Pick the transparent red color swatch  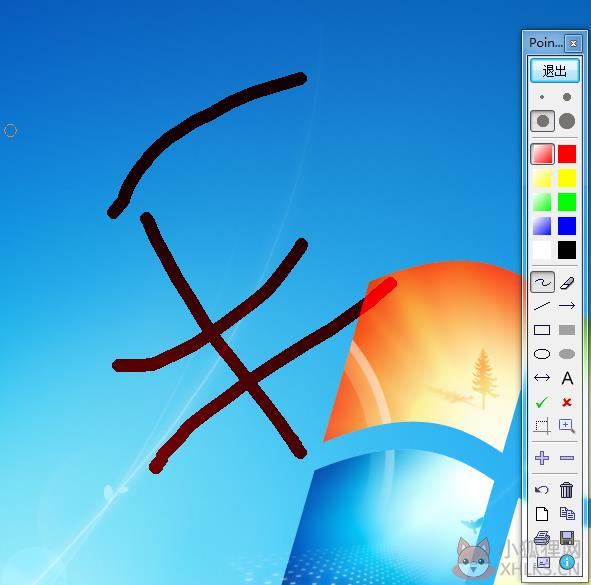[x=542, y=154]
